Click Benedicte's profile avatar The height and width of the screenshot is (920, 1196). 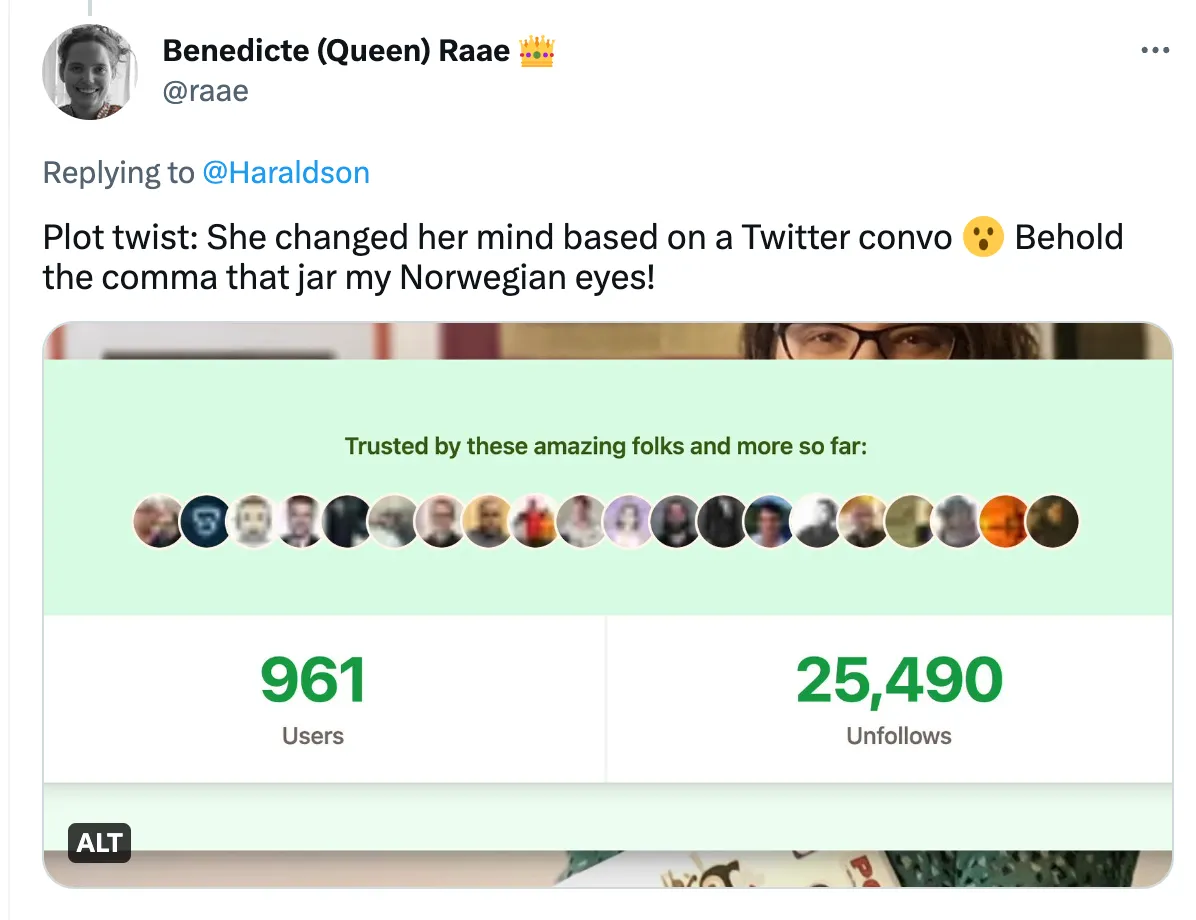89,72
